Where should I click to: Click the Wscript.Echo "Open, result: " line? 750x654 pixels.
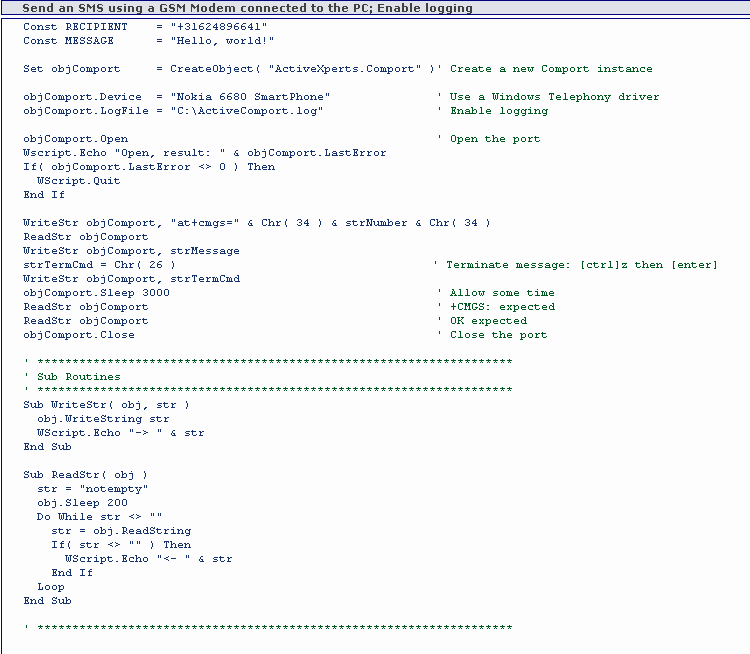(204, 153)
